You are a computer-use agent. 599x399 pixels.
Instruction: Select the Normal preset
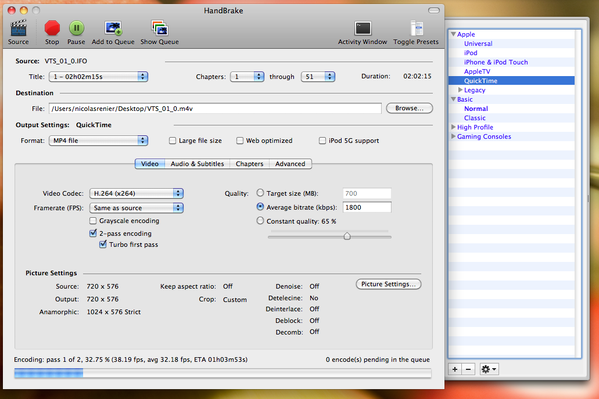click(476, 109)
